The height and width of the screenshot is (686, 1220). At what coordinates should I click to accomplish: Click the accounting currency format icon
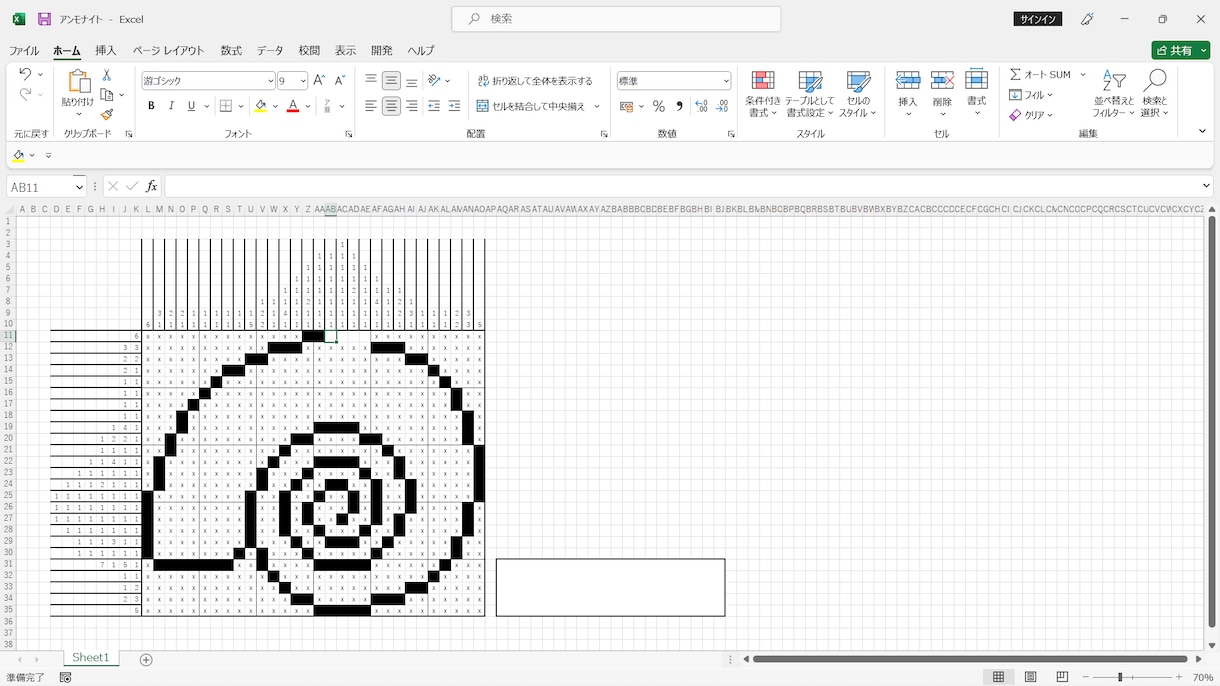627,106
